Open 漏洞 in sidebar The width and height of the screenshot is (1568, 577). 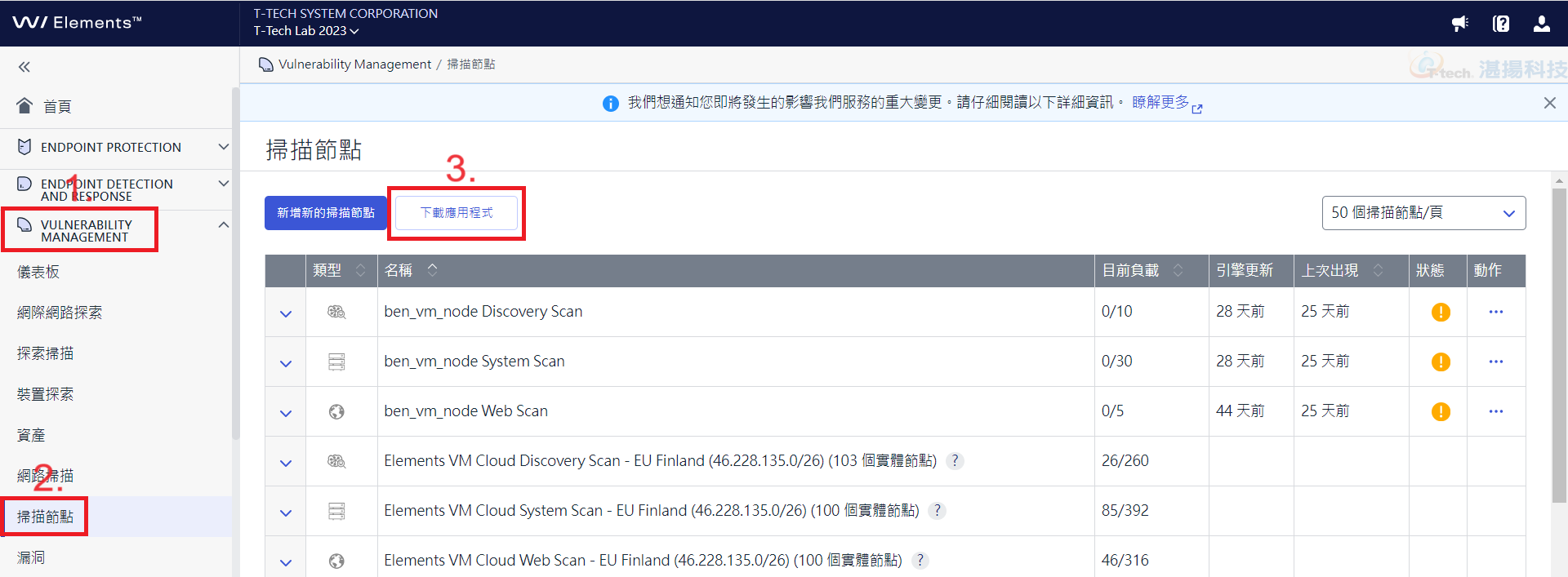(31, 557)
